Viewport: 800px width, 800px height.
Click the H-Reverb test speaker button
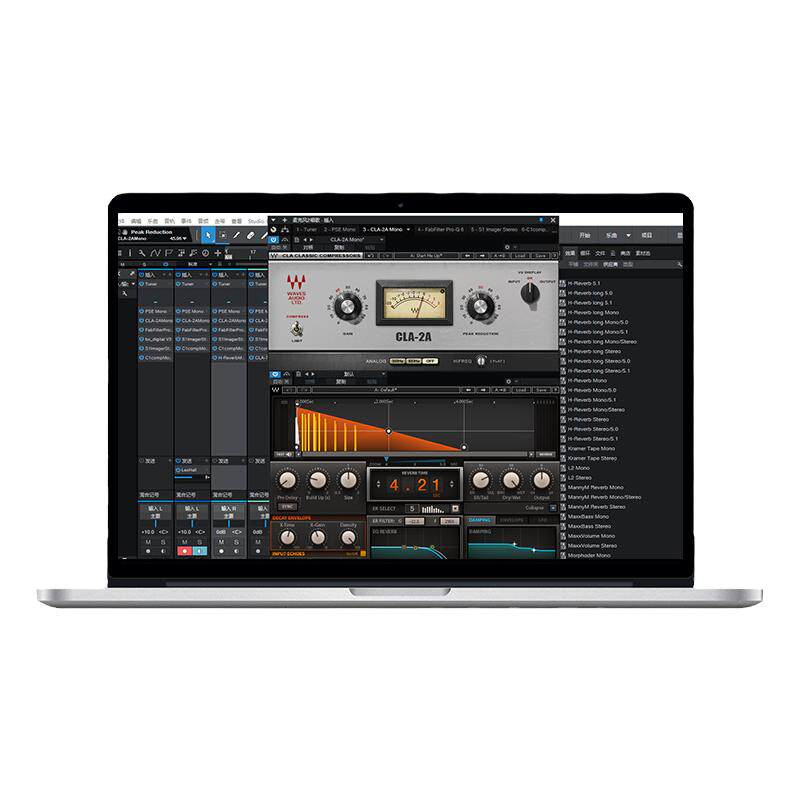coord(285,454)
